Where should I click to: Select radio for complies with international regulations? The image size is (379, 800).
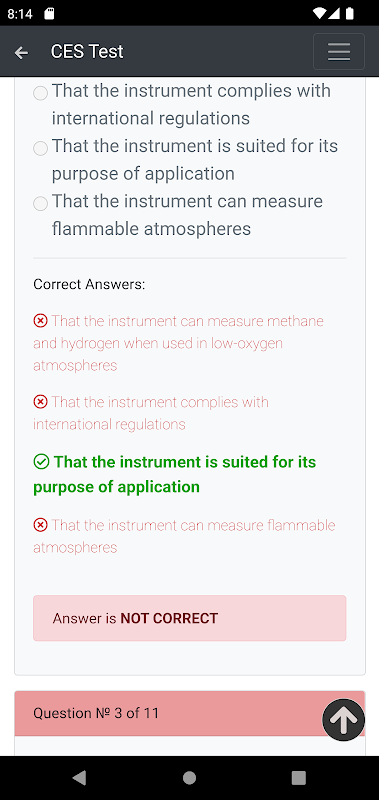[x=40, y=93]
